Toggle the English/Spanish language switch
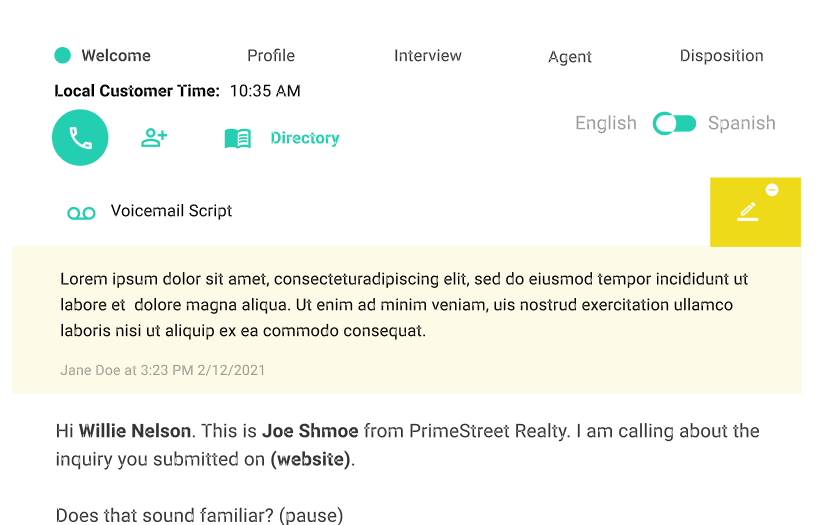 [x=675, y=123]
